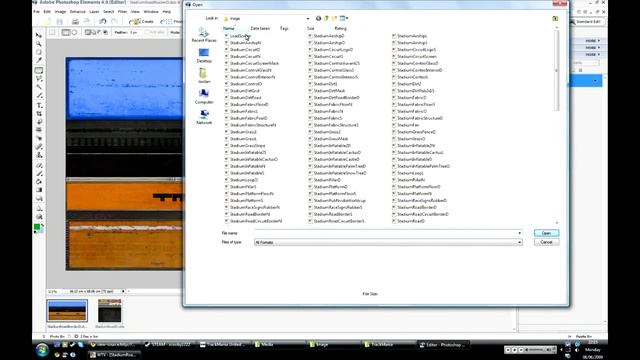The height and width of the screenshot is (360, 640).
Task: Expand the File name history dropdown arrow
Action: point(520,233)
